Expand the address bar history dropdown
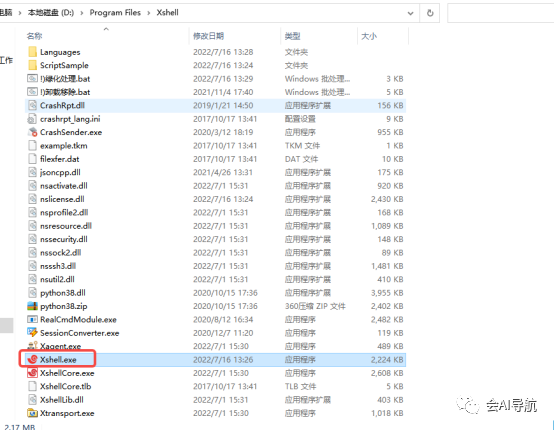The height and width of the screenshot is (430, 554). (410, 13)
